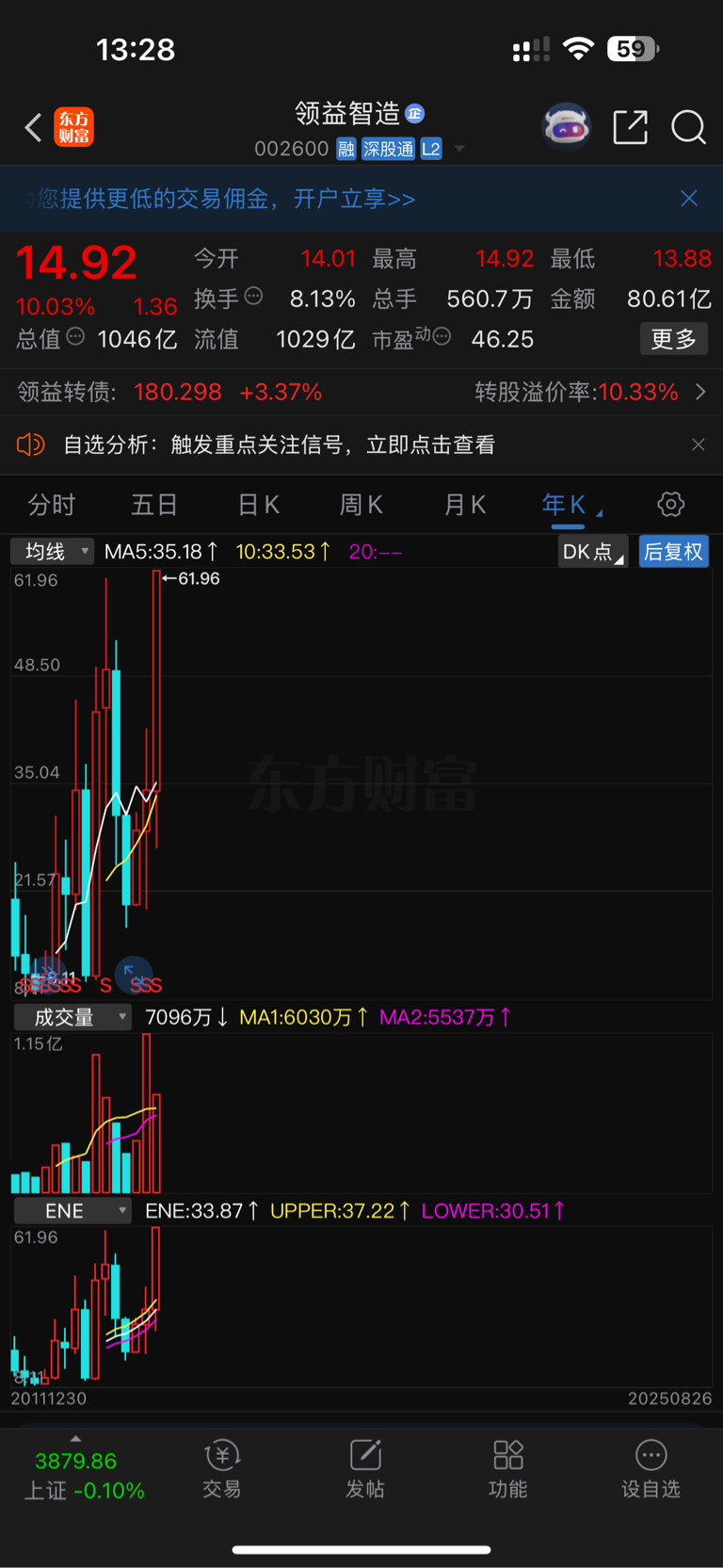Open the search magnifier icon

click(688, 127)
